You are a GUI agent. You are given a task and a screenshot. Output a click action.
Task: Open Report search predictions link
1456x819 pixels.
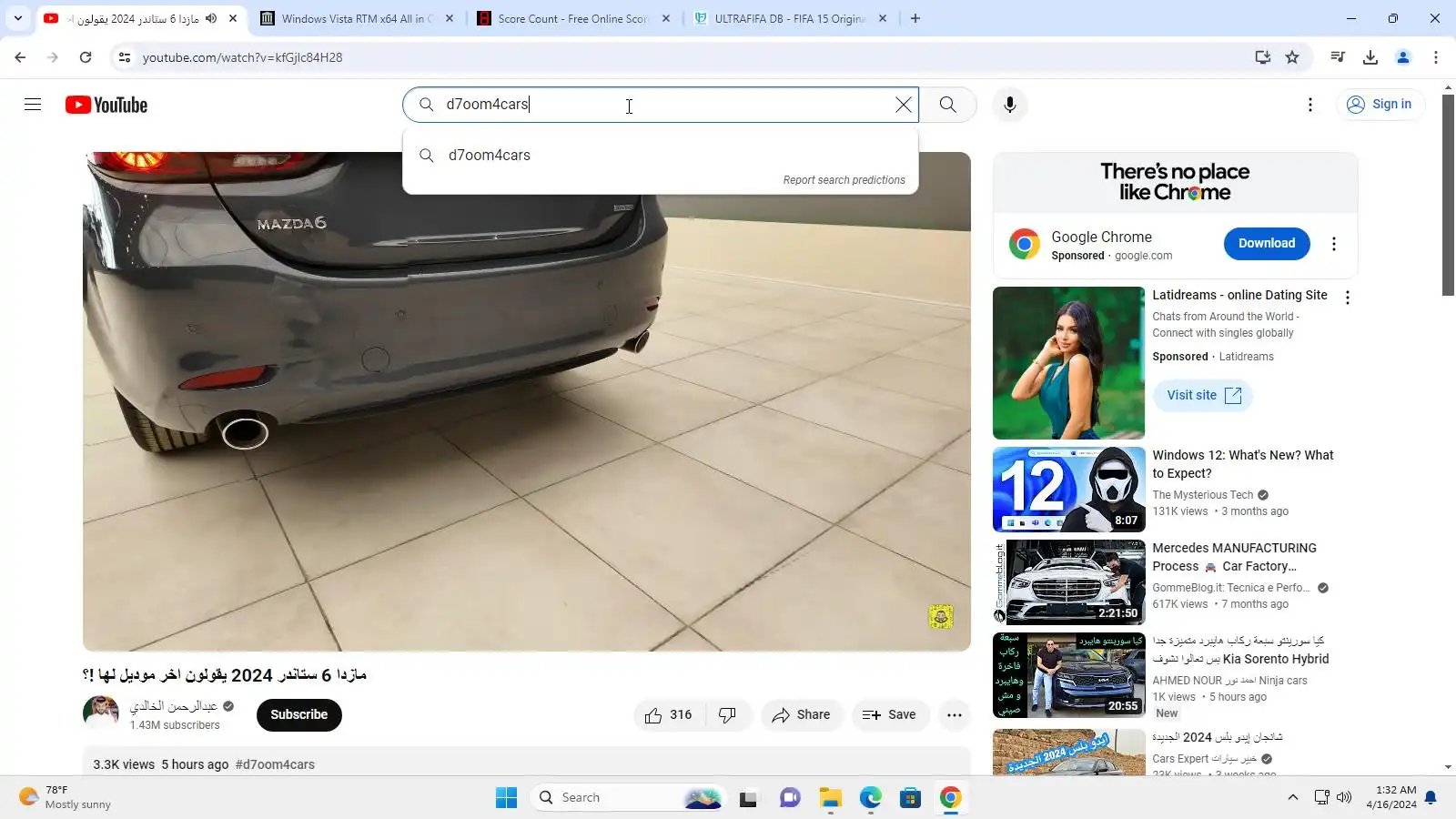tap(844, 180)
